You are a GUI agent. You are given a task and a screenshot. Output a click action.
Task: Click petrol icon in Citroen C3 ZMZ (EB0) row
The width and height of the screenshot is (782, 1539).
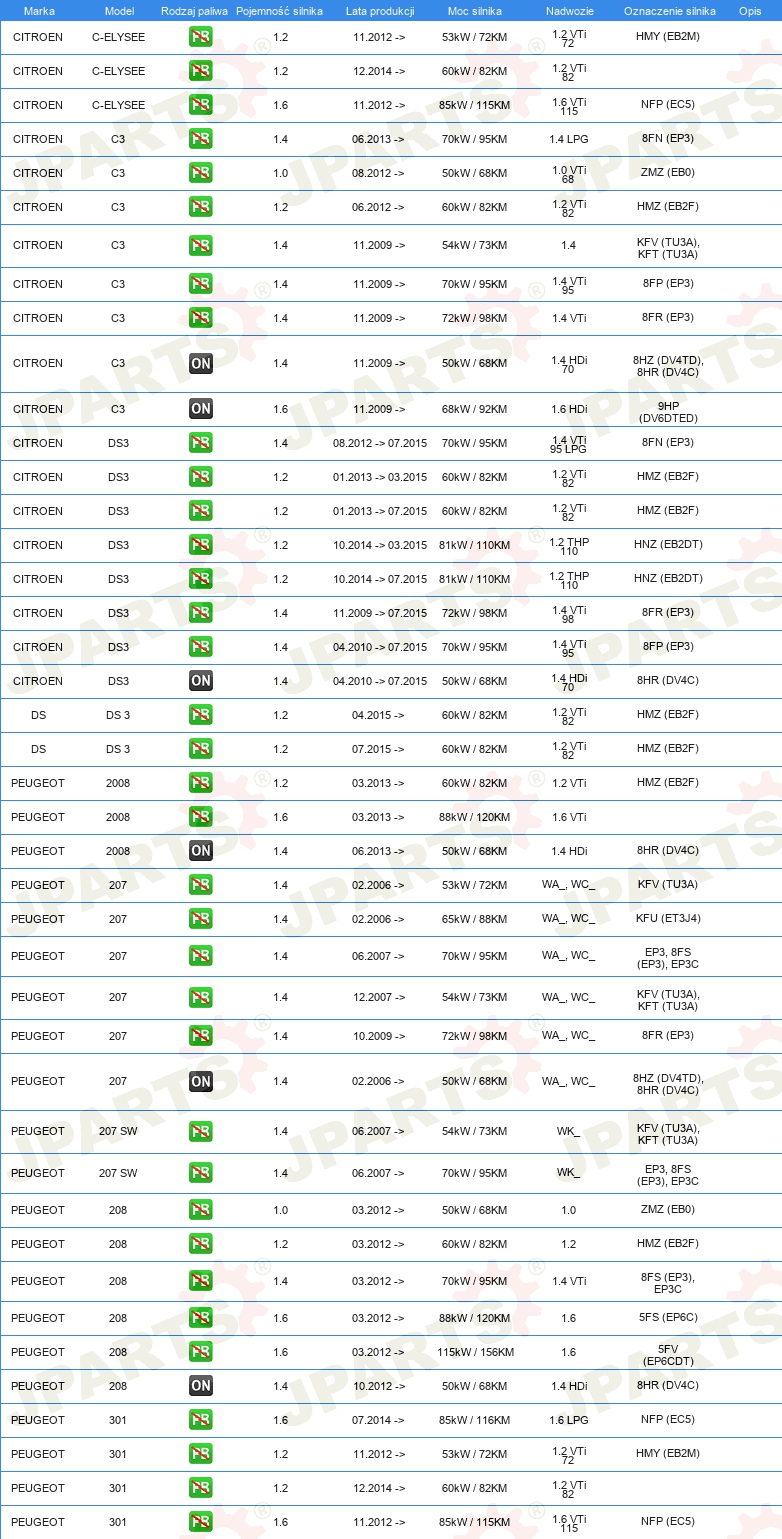point(200,173)
